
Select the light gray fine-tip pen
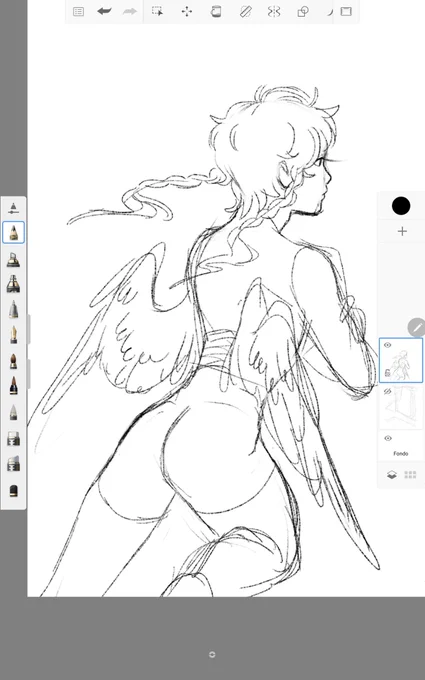tap(13, 412)
